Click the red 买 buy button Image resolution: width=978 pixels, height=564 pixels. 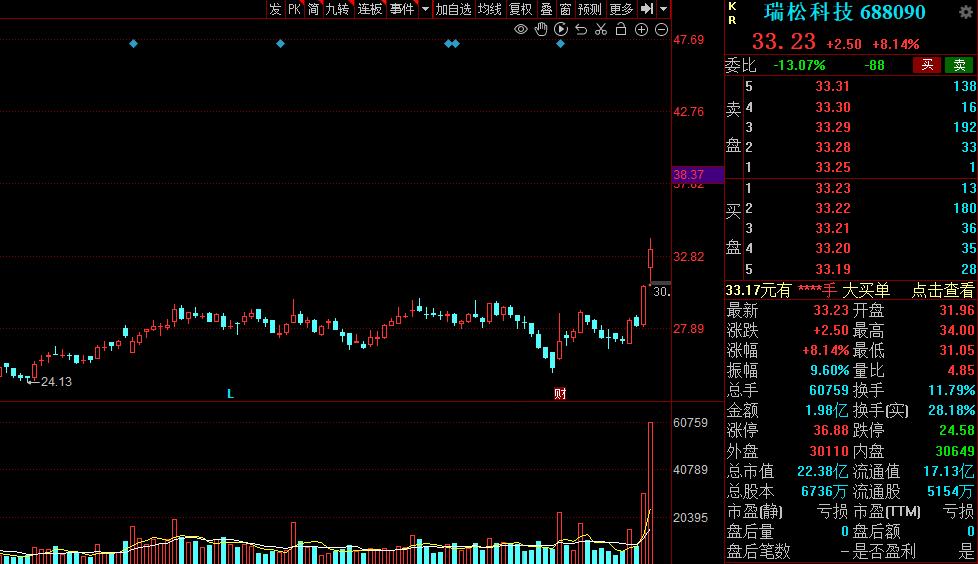click(x=927, y=65)
